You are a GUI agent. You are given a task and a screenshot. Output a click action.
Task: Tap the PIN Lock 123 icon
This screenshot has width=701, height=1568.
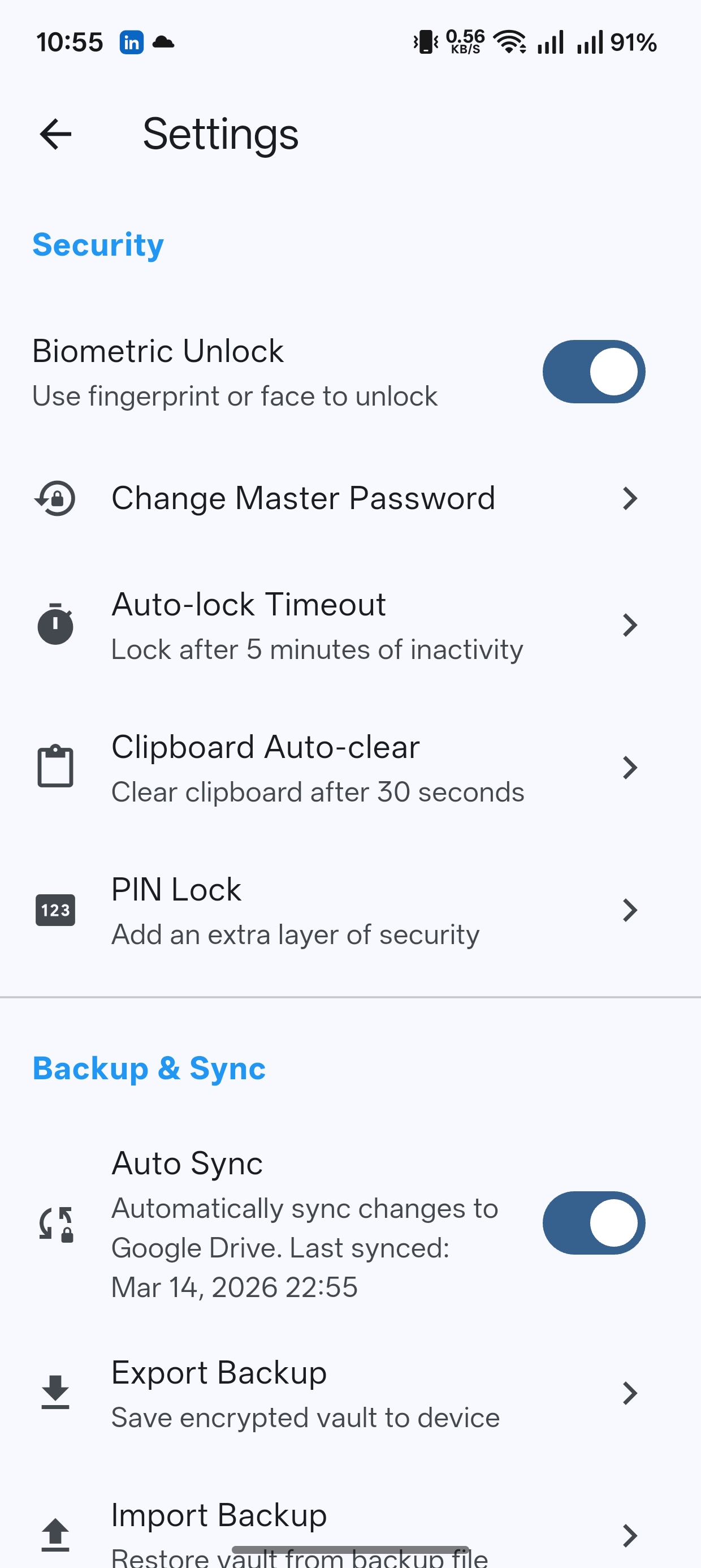coord(55,910)
